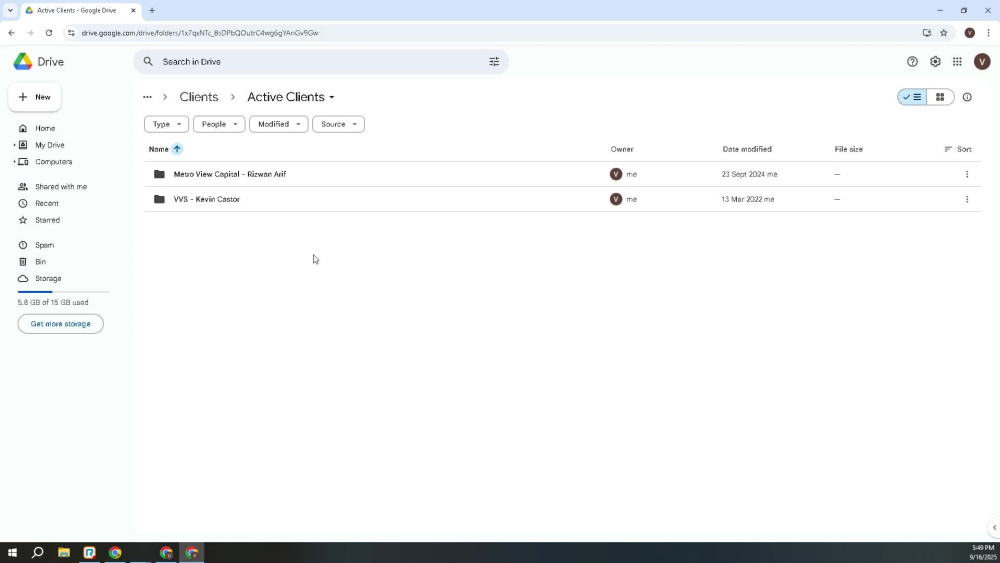Image resolution: width=1000 pixels, height=563 pixels.
Task: Click the Google Drive logo
Action: (23, 61)
